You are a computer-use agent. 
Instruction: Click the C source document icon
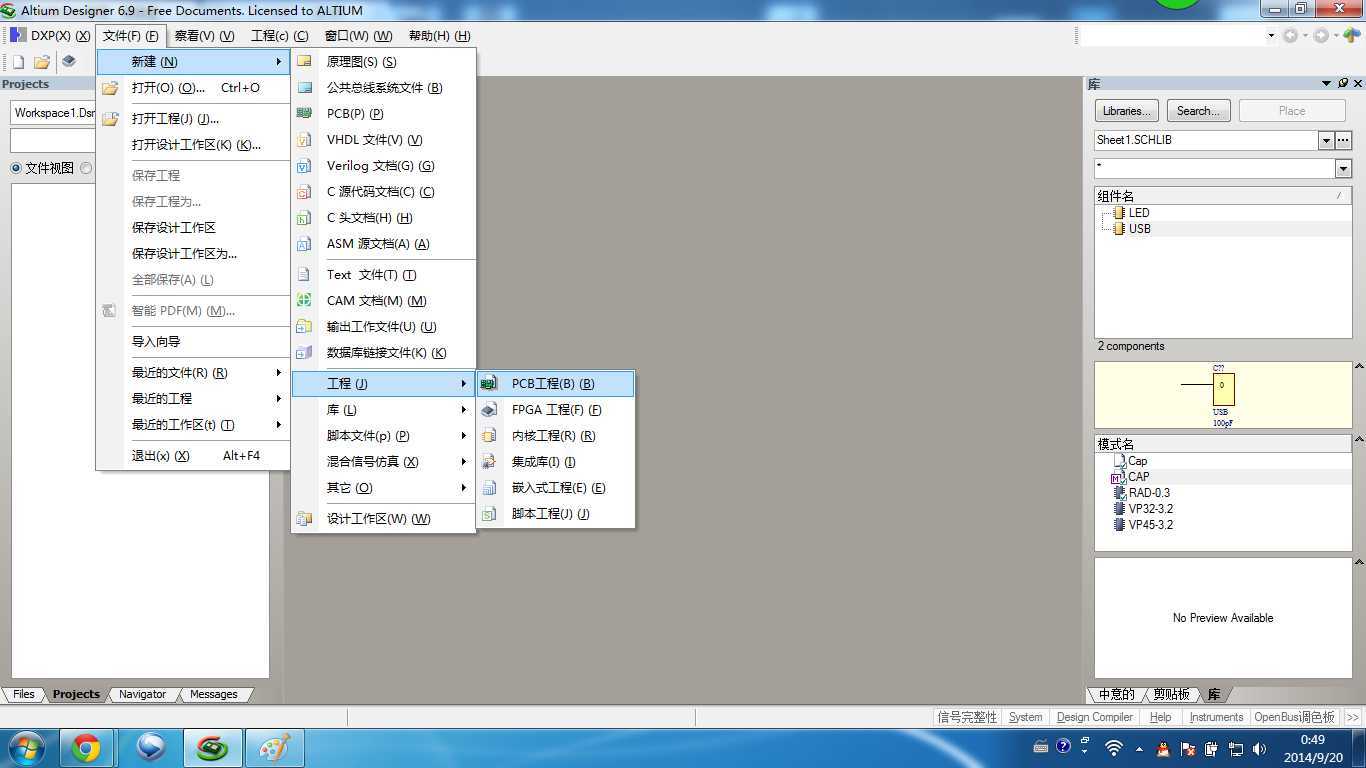click(x=304, y=191)
